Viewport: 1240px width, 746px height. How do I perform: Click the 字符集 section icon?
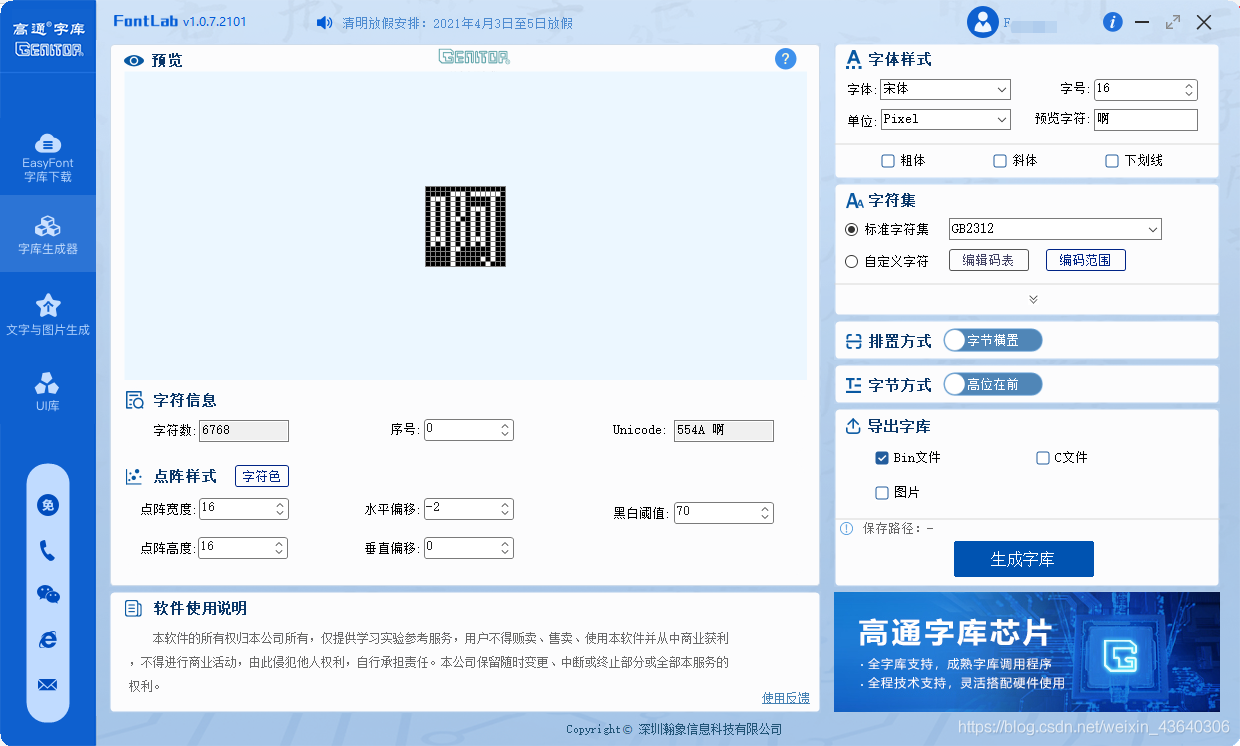854,200
